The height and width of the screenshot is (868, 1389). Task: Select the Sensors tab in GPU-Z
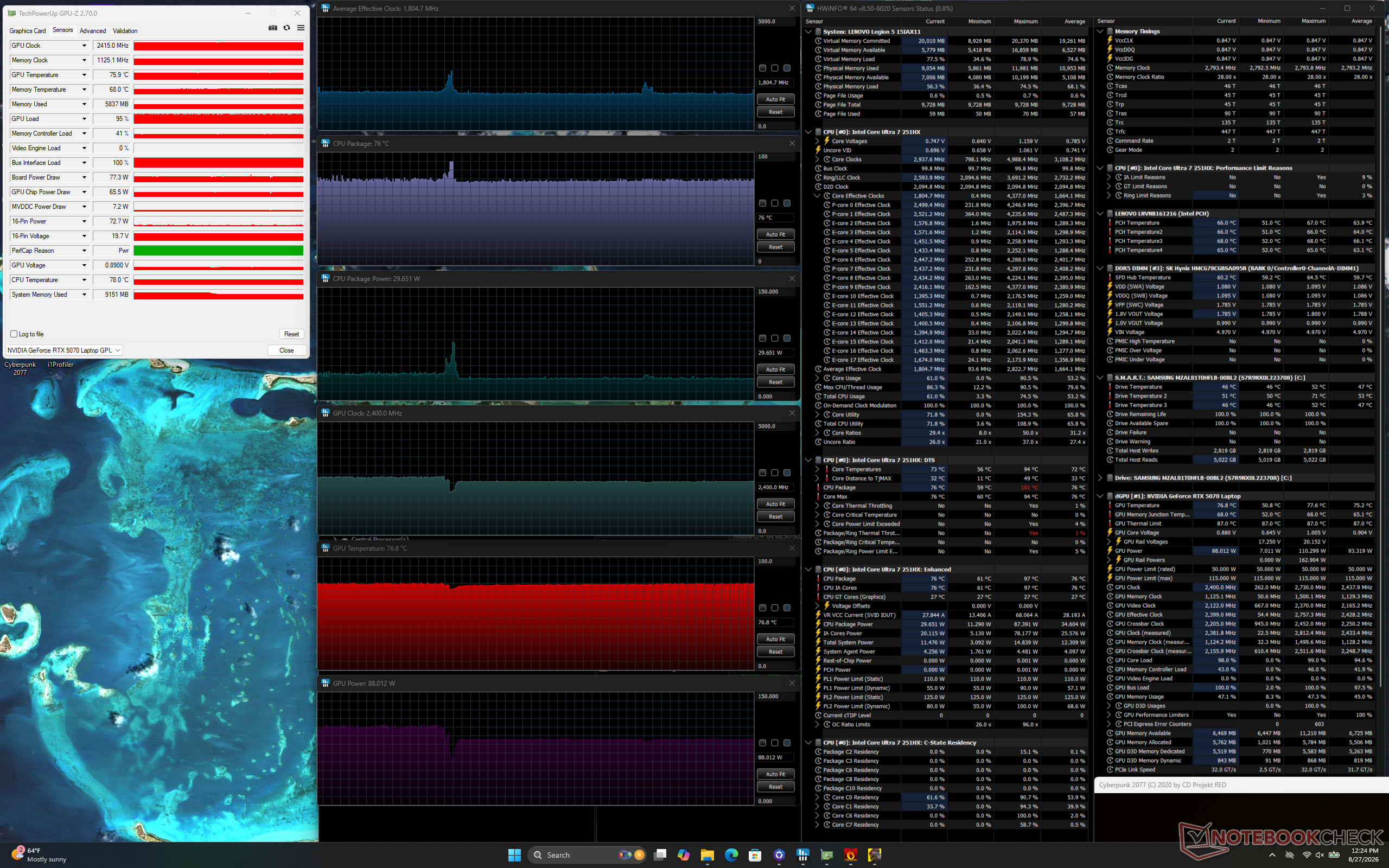tap(62, 30)
